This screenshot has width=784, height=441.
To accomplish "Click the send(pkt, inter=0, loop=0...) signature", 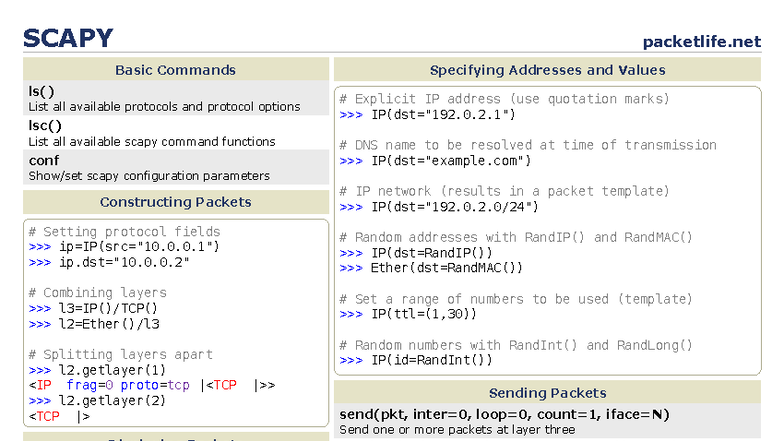I will pos(504,414).
